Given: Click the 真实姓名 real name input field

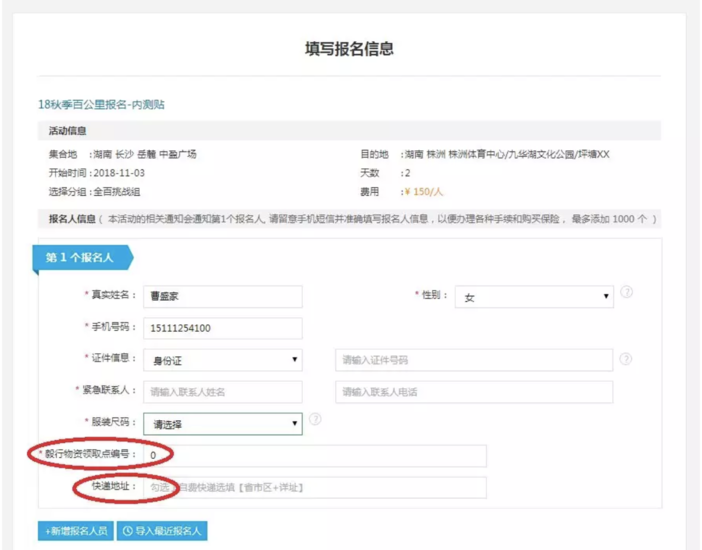Looking at the screenshot, I should click(222, 296).
